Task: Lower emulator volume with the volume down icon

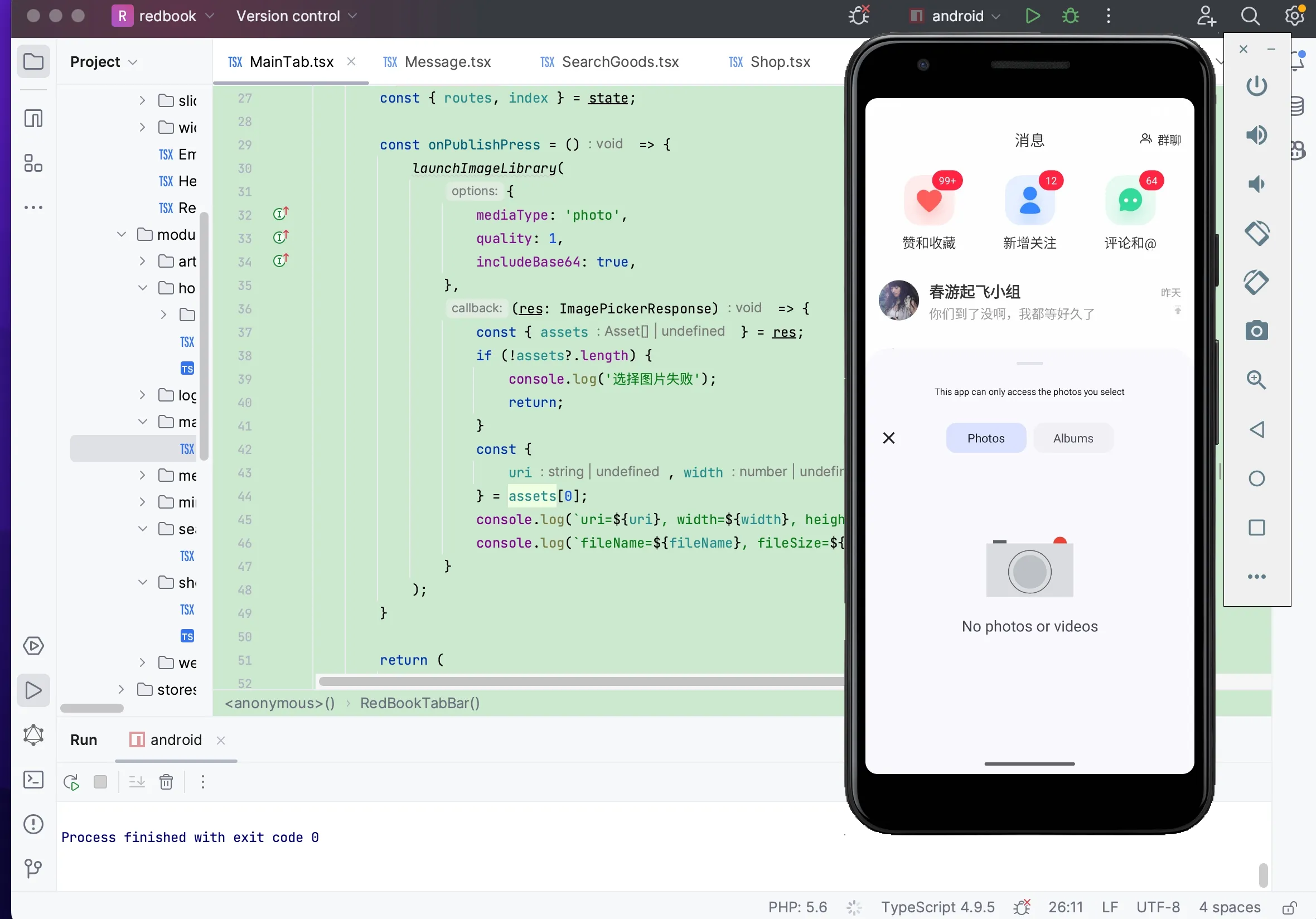Action: [x=1256, y=184]
